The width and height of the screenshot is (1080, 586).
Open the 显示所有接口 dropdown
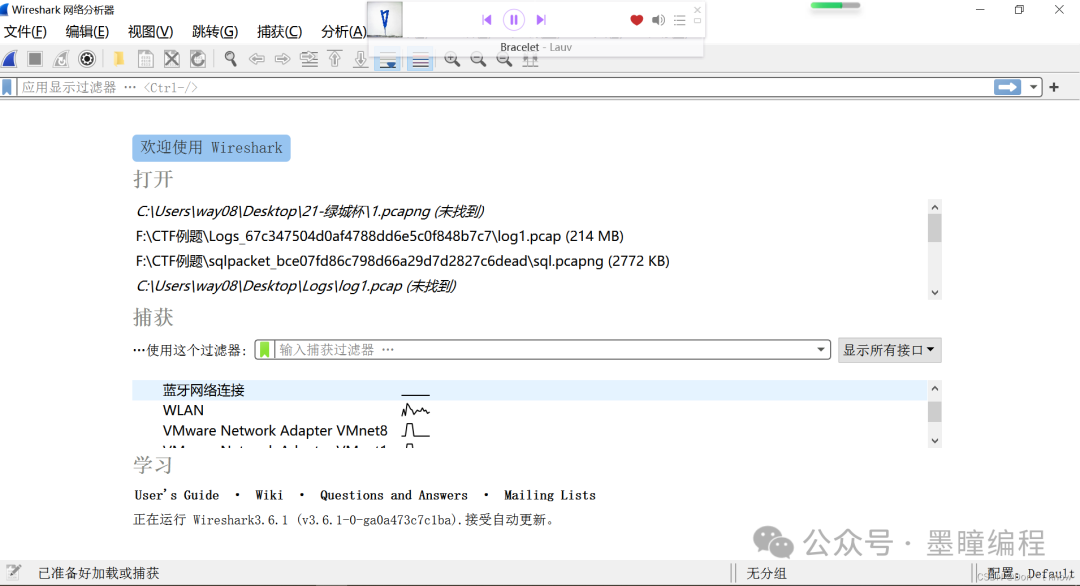coord(889,350)
